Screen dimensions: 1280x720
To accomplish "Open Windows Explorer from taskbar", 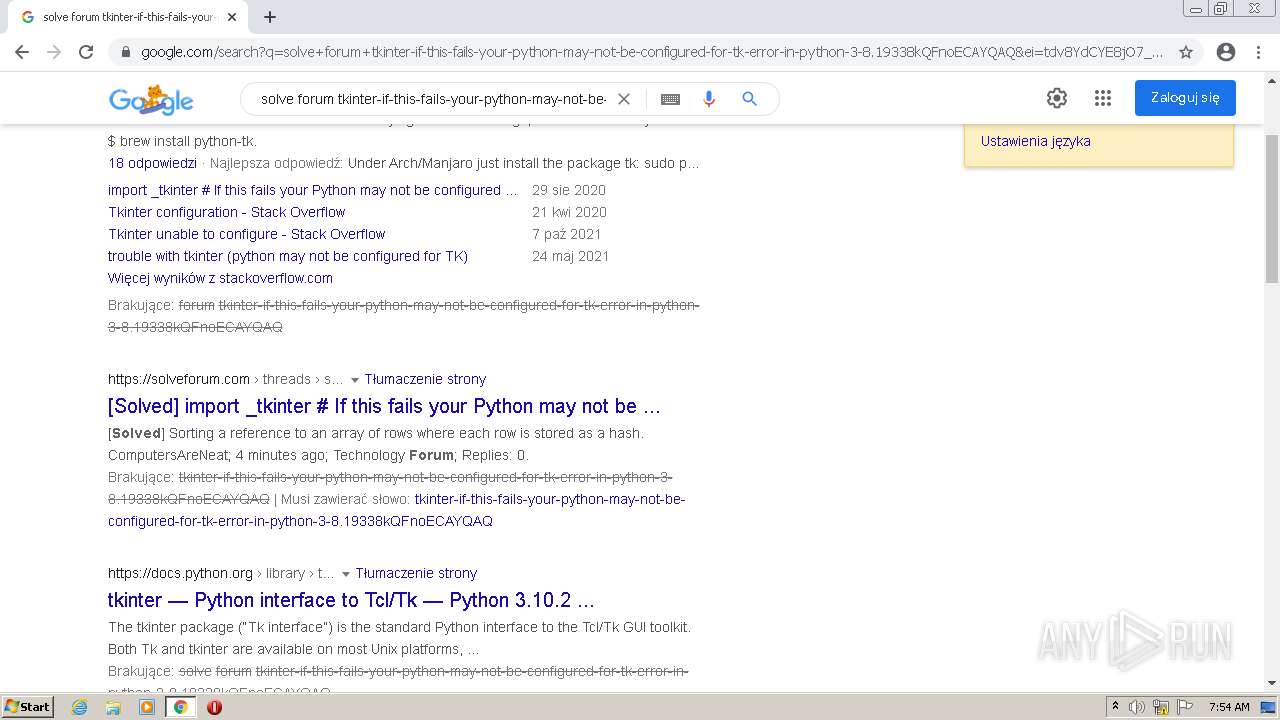I will pyautogui.click(x=113, y=707).
